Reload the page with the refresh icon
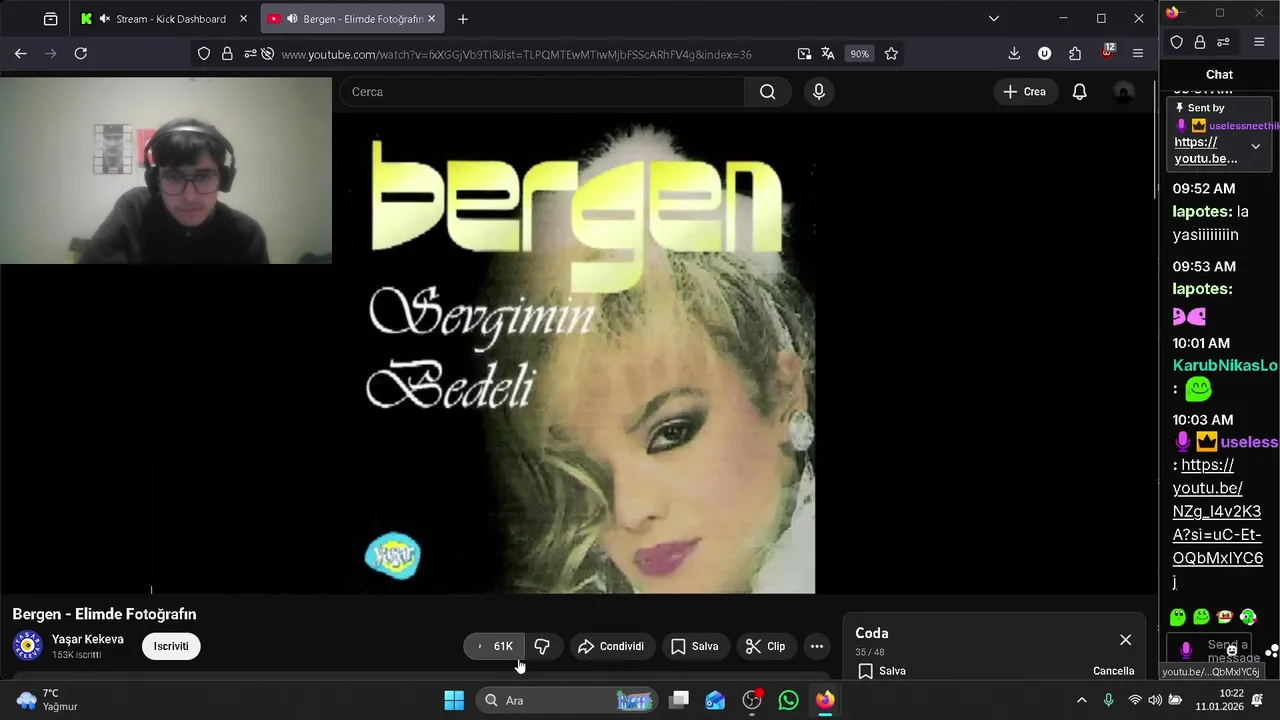Image resolution: width=1280 pixels, height=720 pixels. (x=81, y=54)
